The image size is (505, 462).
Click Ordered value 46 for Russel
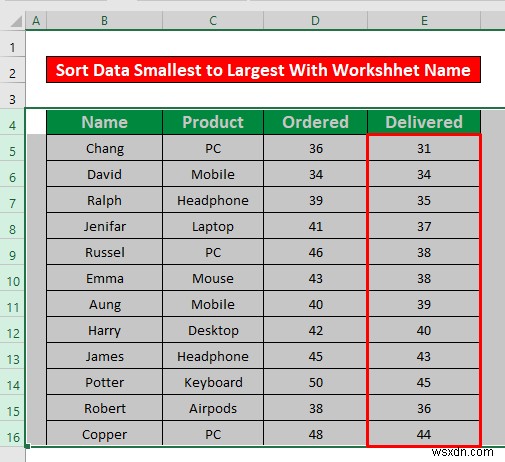(x=315, y=252)
